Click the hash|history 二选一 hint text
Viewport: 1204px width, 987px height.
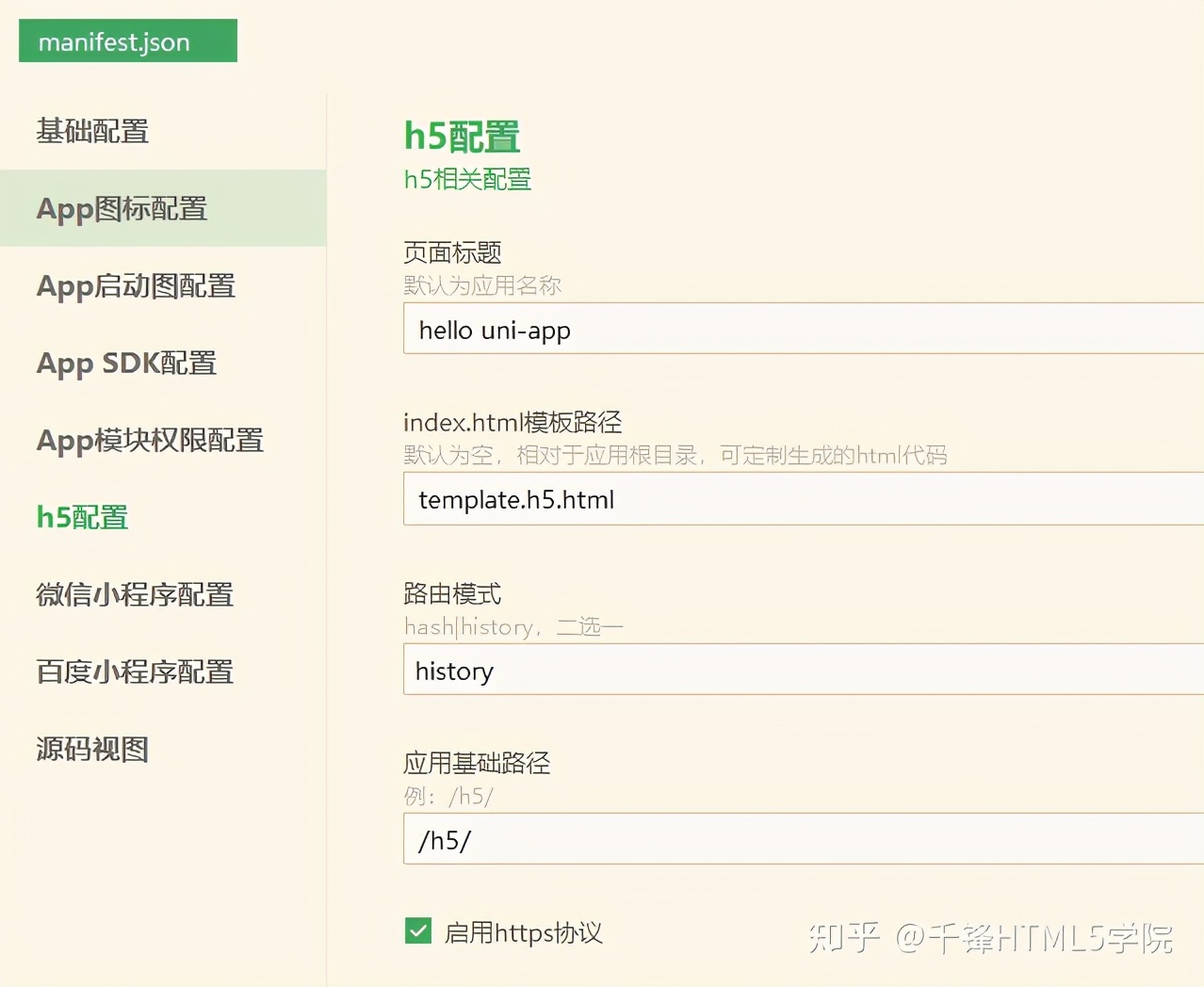point(513,625)
